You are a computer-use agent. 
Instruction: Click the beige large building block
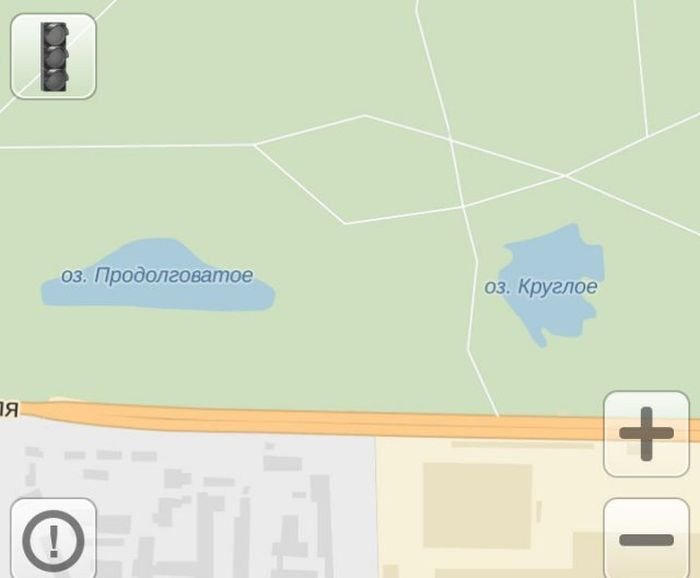[478, 505]
